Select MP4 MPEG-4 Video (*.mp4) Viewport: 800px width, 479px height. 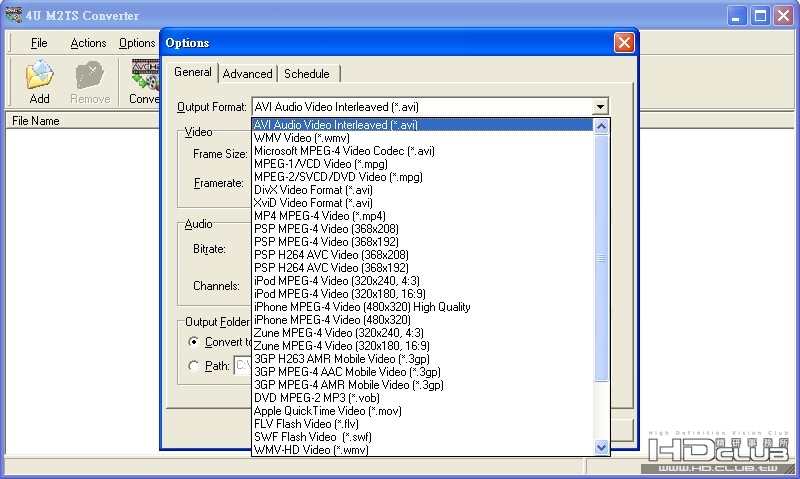click(422, 216)
